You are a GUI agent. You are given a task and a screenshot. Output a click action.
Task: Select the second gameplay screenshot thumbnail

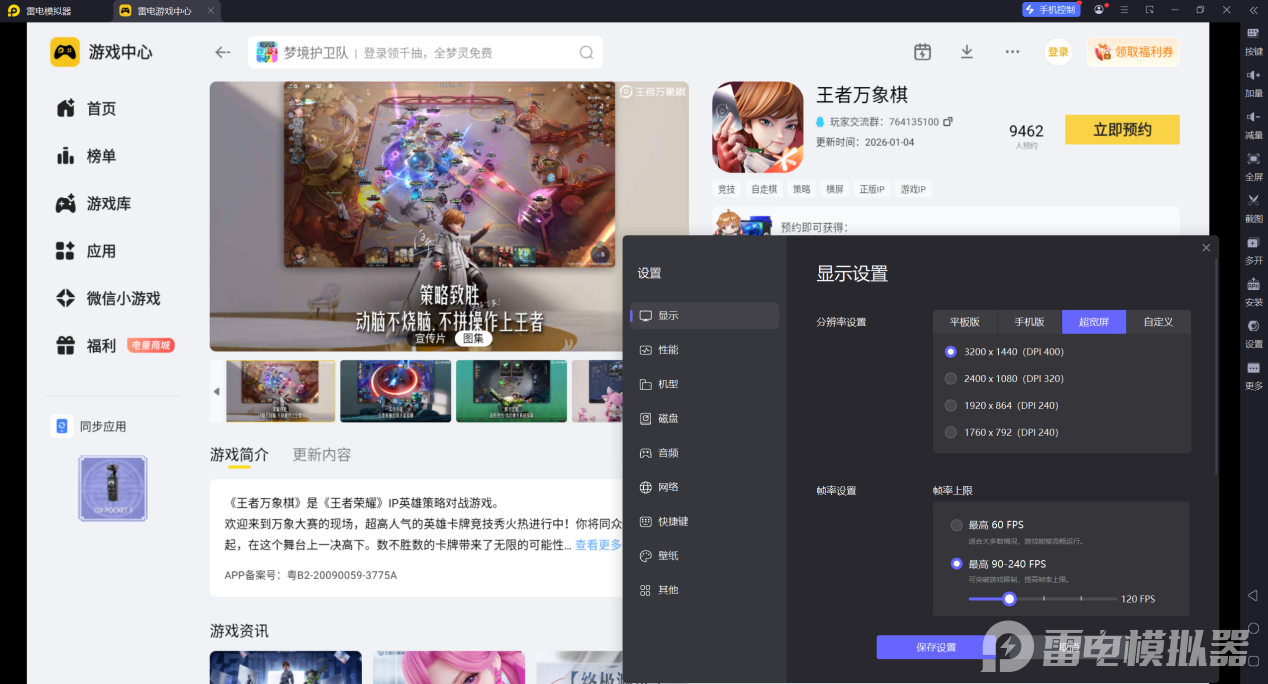(396, 391)
